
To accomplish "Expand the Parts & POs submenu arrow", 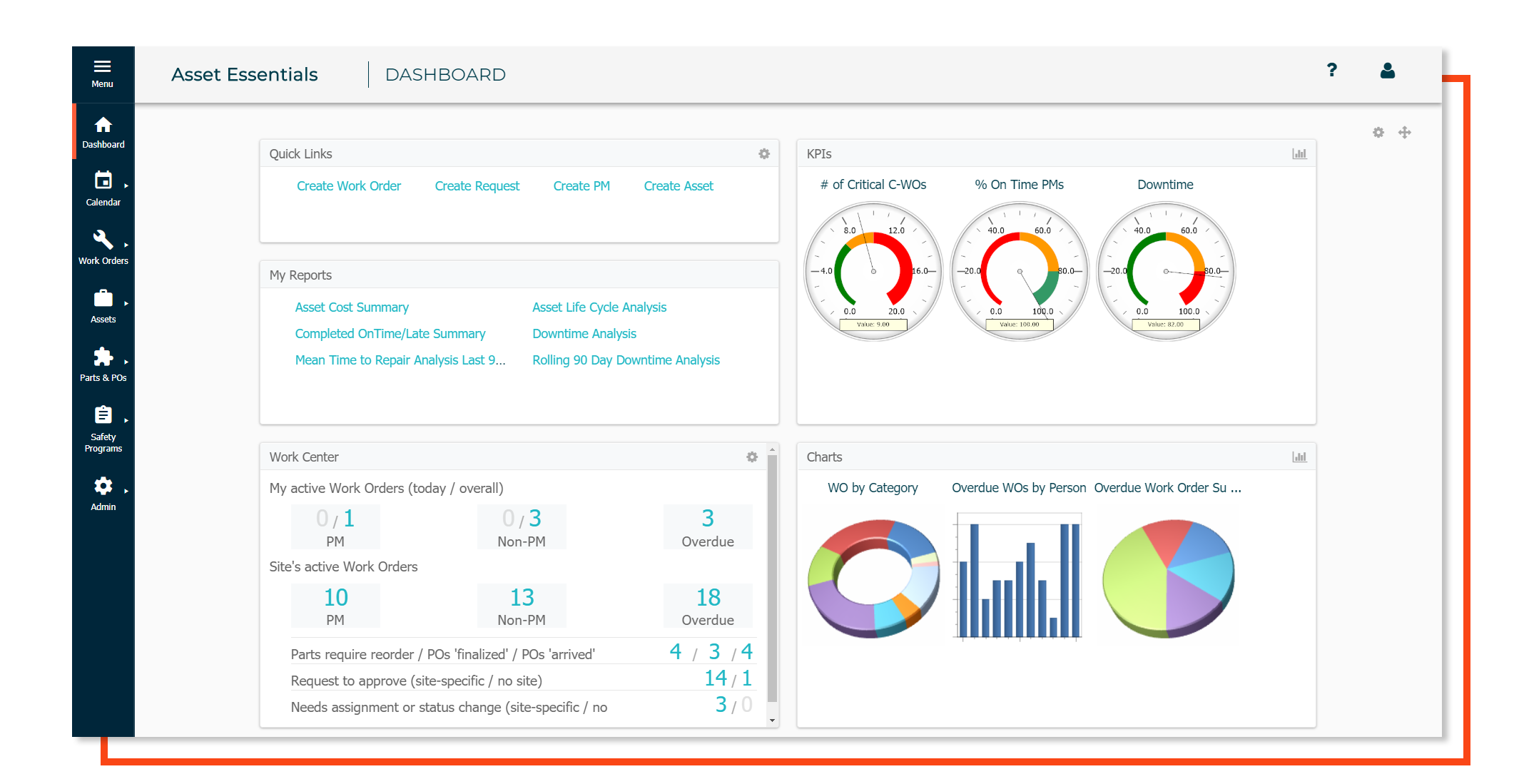I will click(x=126, y=362).
